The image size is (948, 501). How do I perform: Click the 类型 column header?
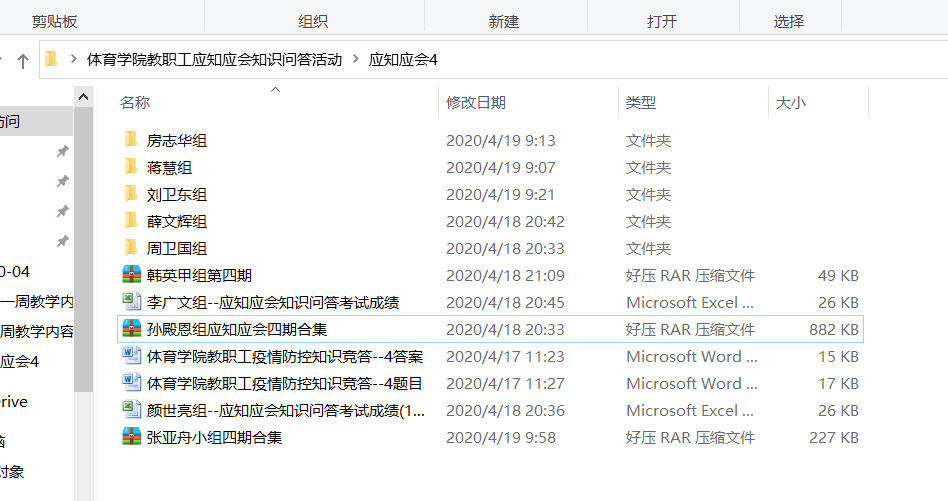(641, 102)
